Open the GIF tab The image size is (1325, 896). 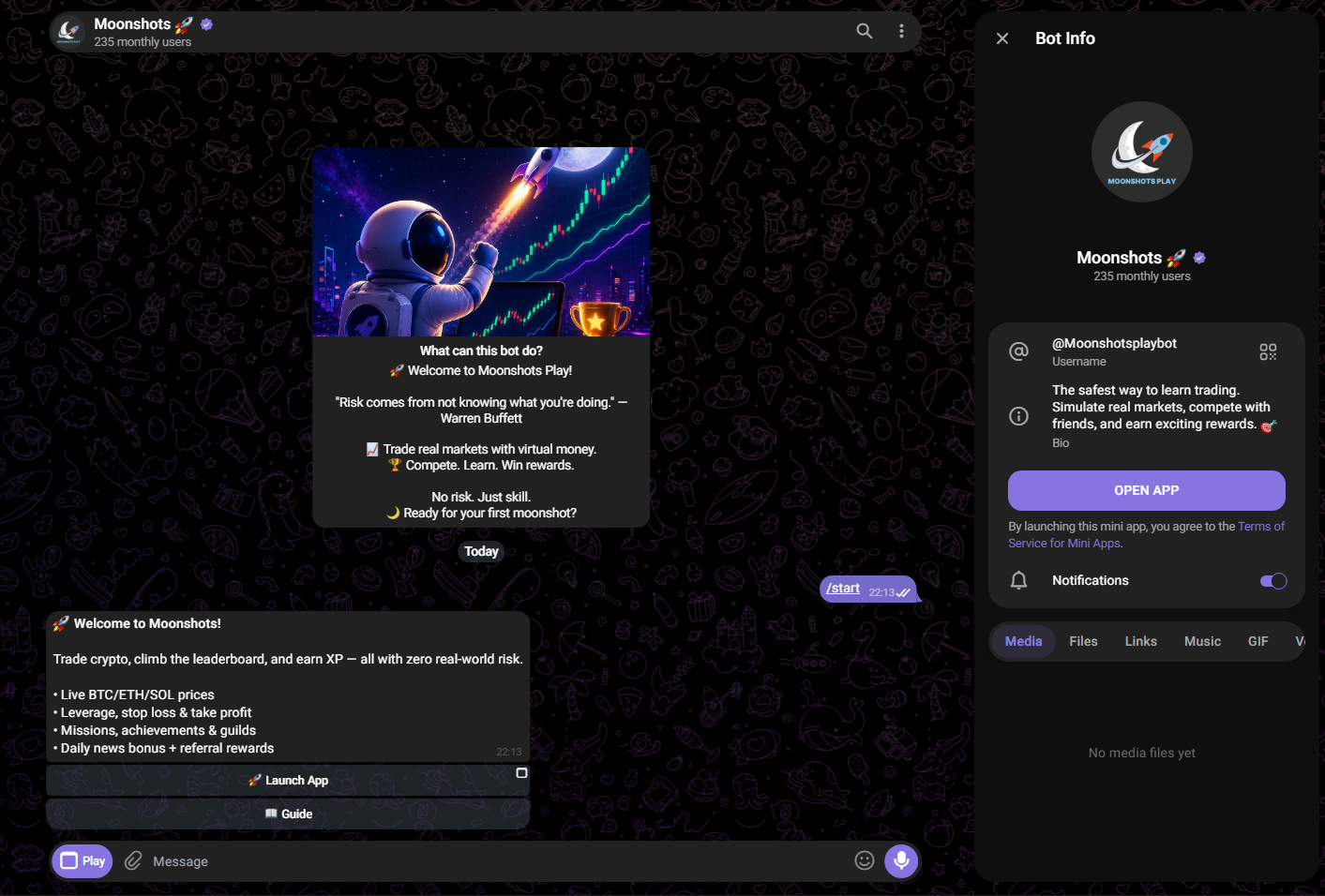pyautogui.click(x=1257, y=641)
